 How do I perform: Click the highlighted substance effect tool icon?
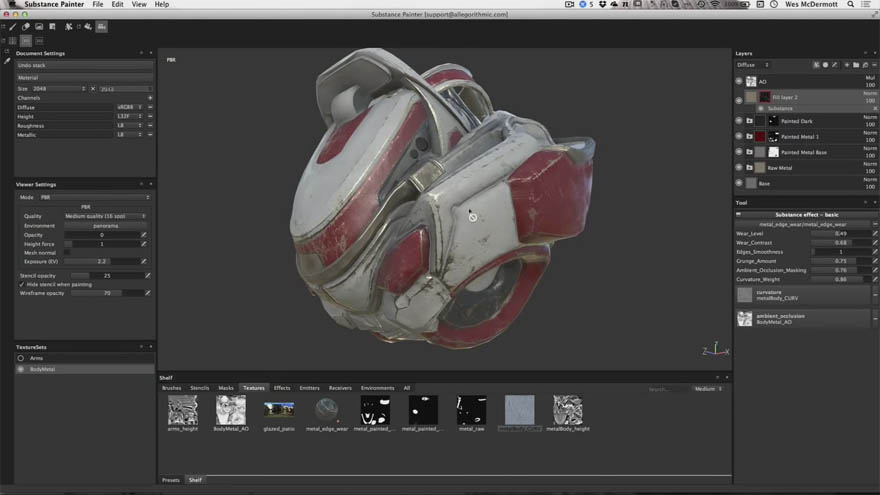[x=102, y=26]
